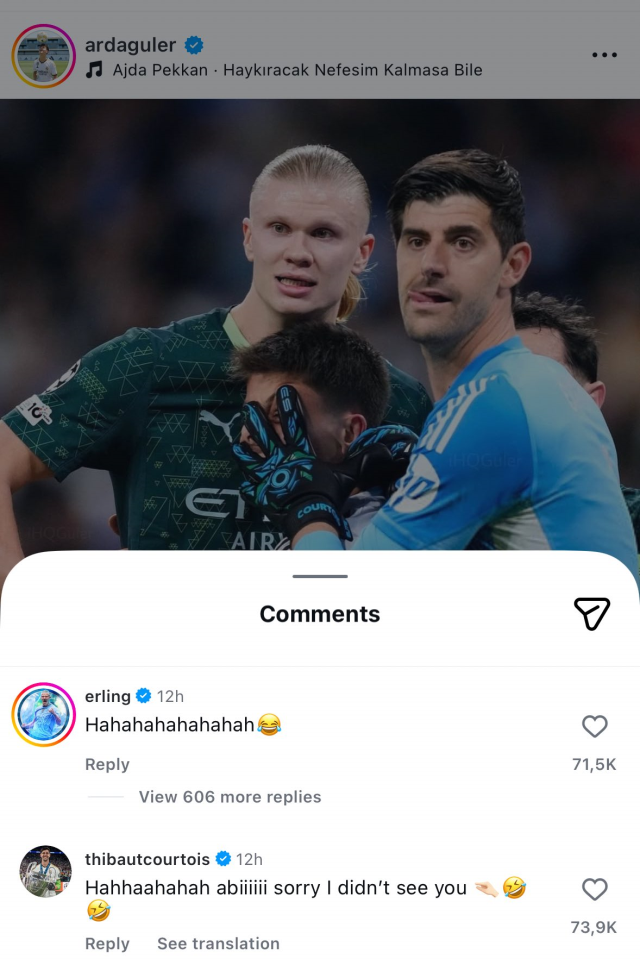This screenshot has width=640, height=959.
Task: View erling's story from avatar ring
Action: (x=43, y=714)
